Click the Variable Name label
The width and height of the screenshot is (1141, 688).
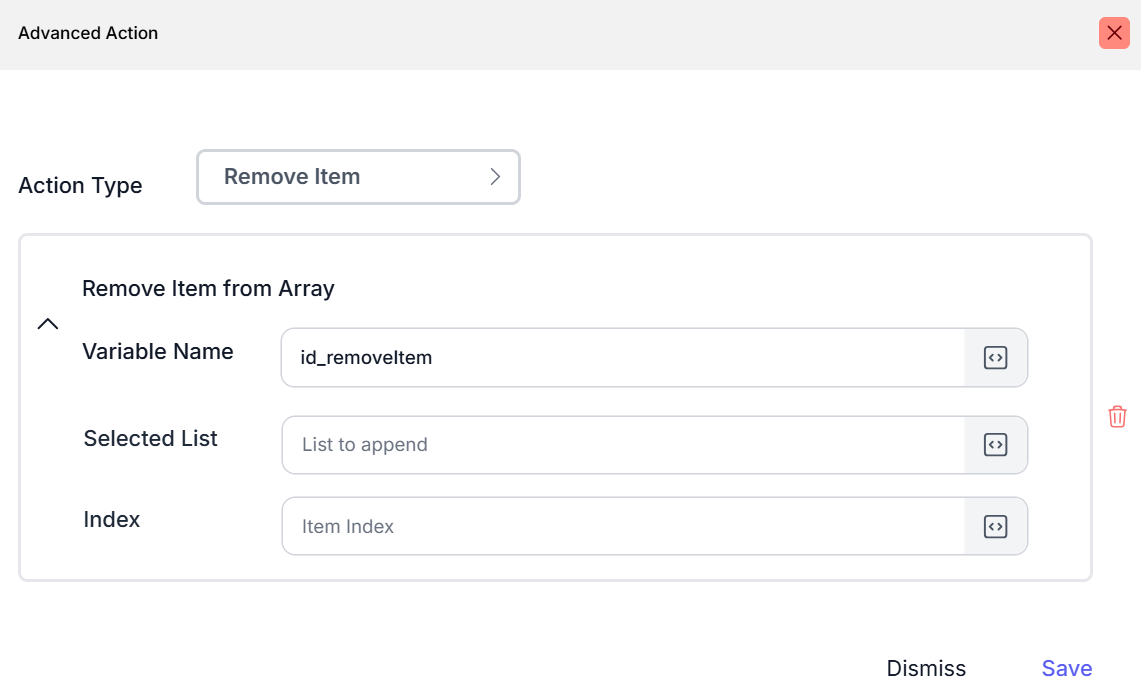click(158, 351)
